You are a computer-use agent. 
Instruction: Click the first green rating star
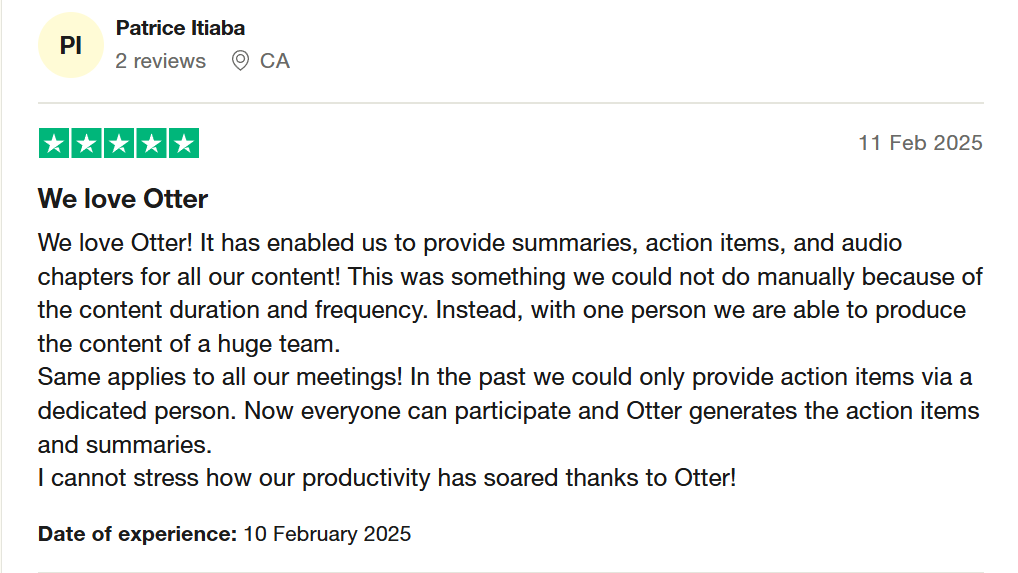(x=54, y=144)
